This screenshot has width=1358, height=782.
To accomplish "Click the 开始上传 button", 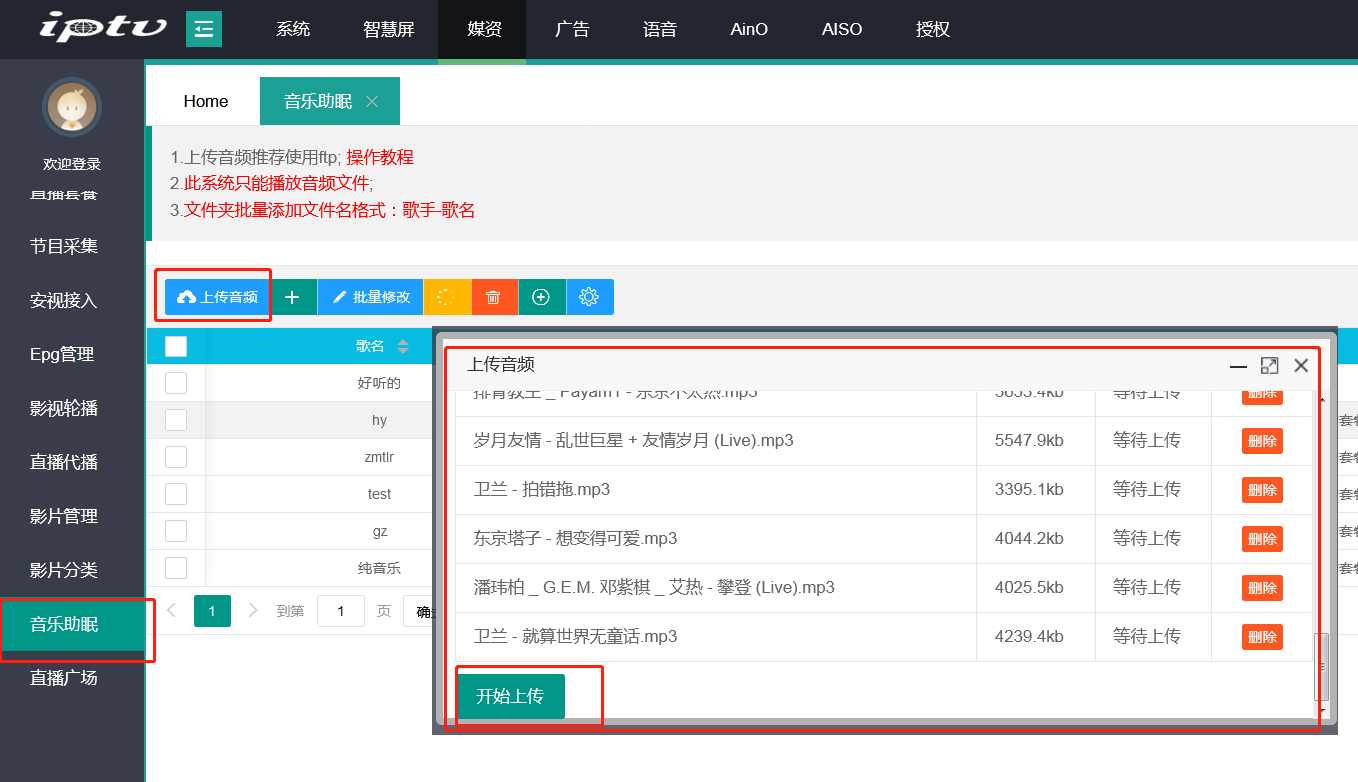I will click(511, 696).
